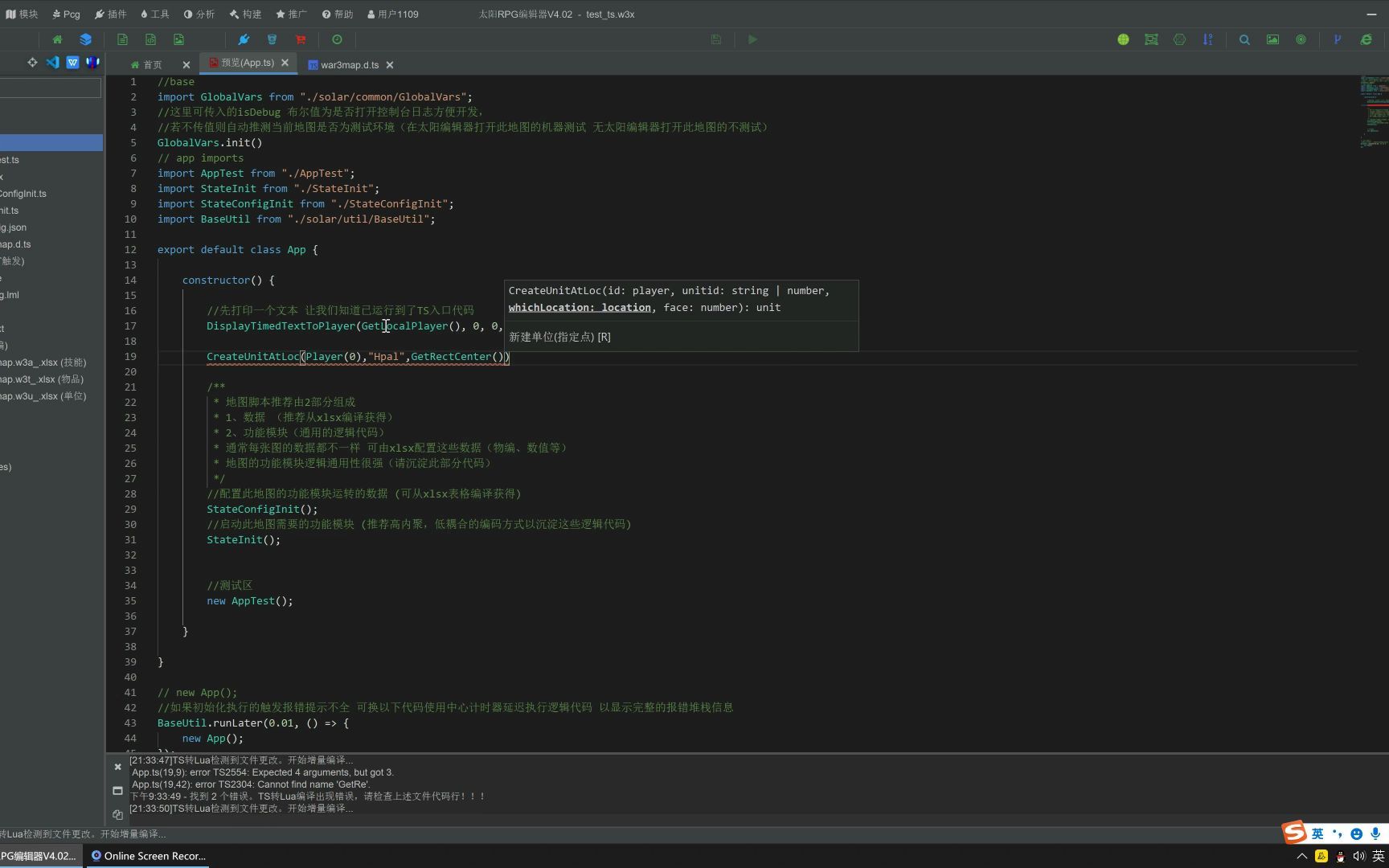Open the 用户1109 account menu
The width and height of the screenshot is (1389, 868).
click(x=392, y=14)
